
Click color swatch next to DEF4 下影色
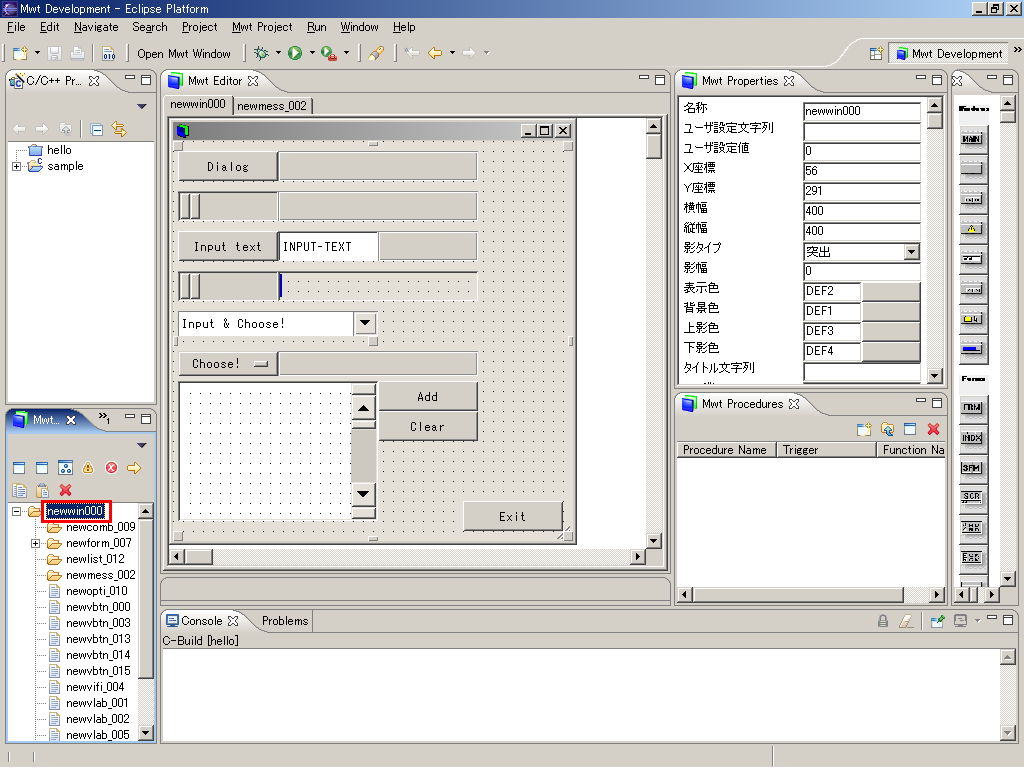(x=891, y=351)
